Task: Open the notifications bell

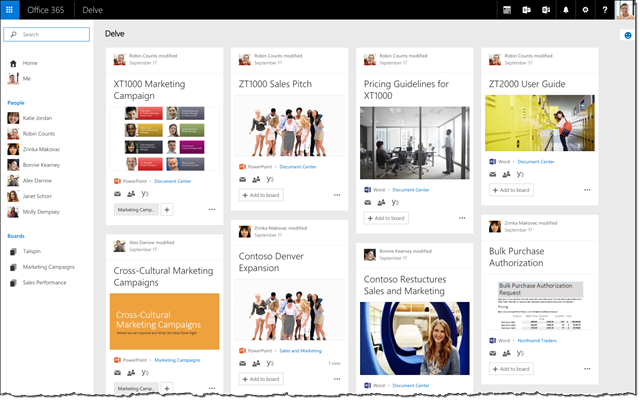Action: click(x=566, y=10)
